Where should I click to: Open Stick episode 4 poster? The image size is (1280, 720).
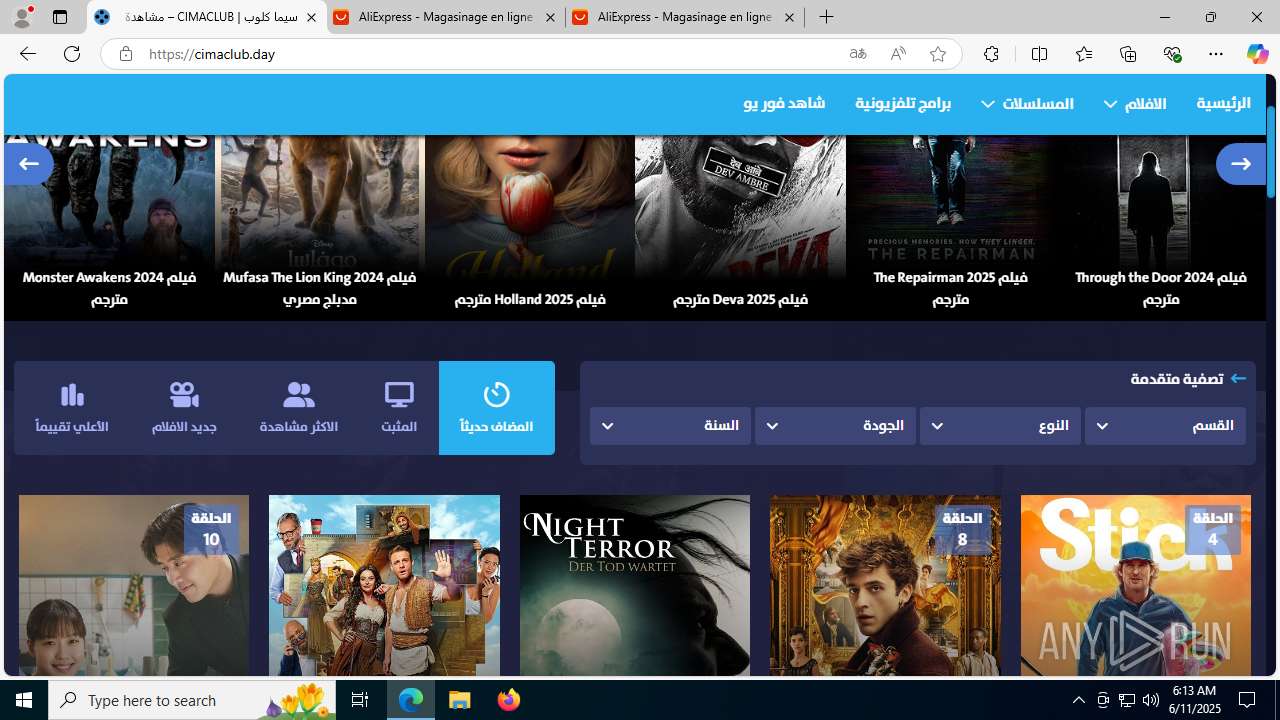click(x=1135, y=585)
